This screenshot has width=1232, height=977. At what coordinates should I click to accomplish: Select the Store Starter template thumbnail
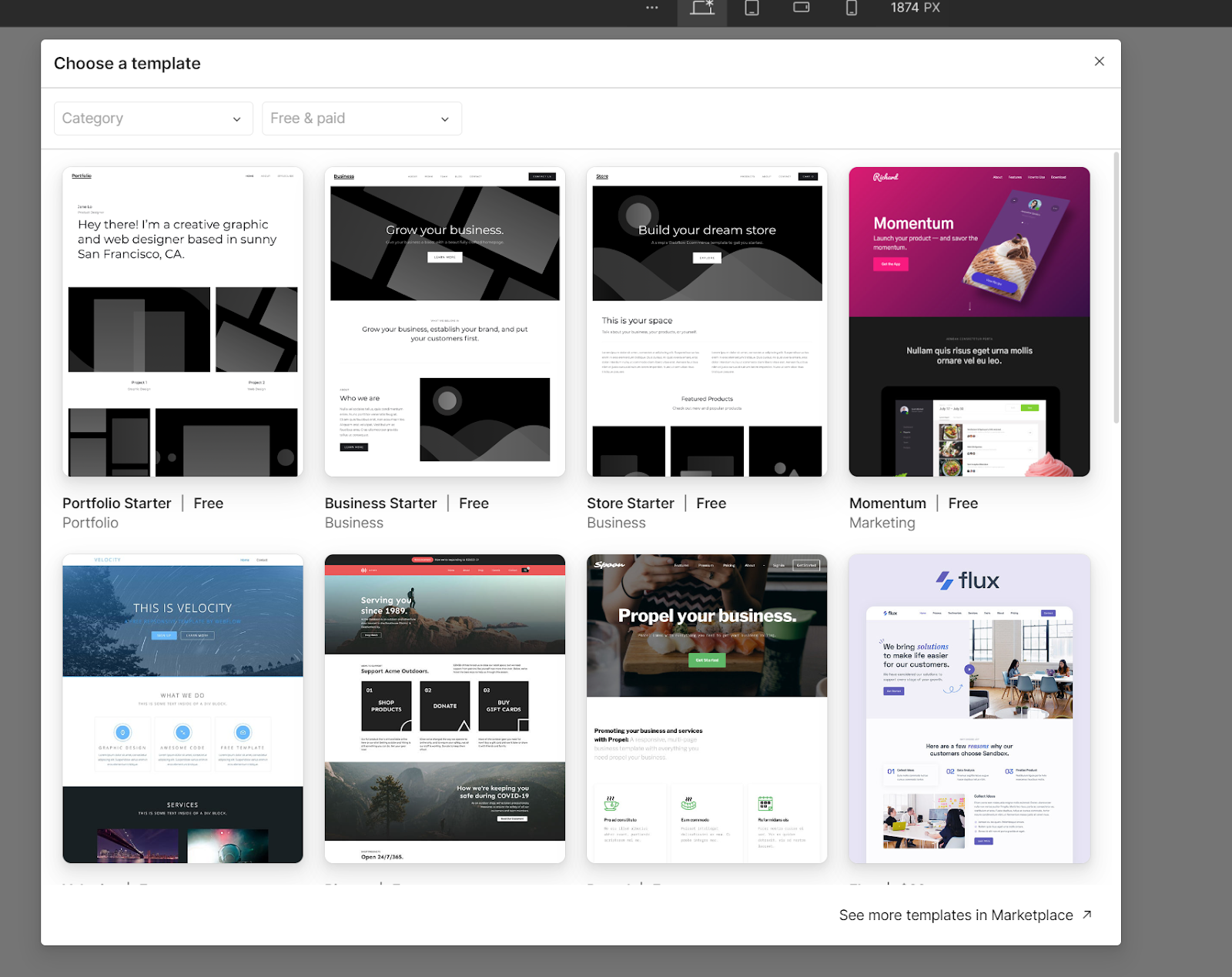[707, 322]
